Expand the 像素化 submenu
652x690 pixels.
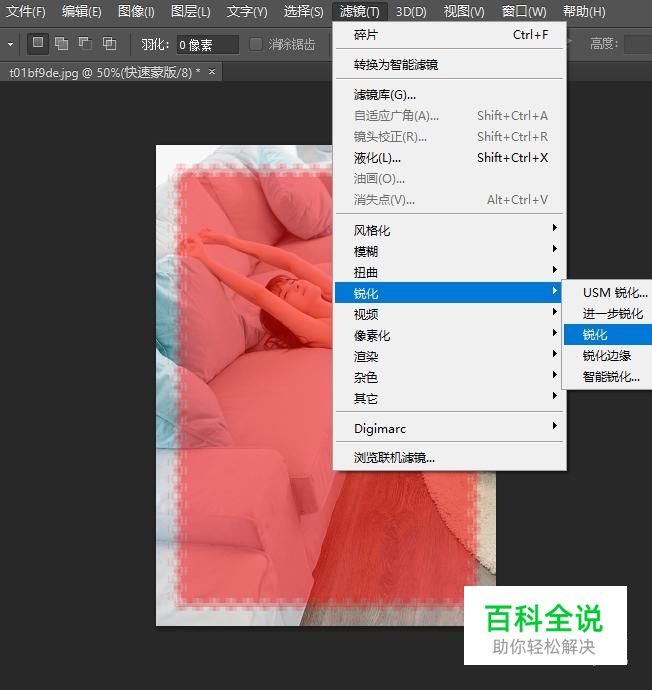click(449, 335)
